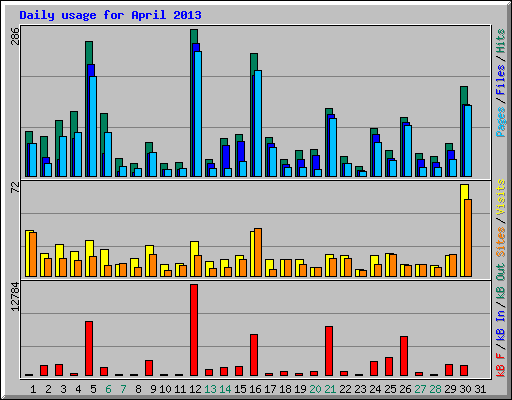512x400 pixels.
Task: Click day label 2 on the x-axis
Action: click(48, 389)
